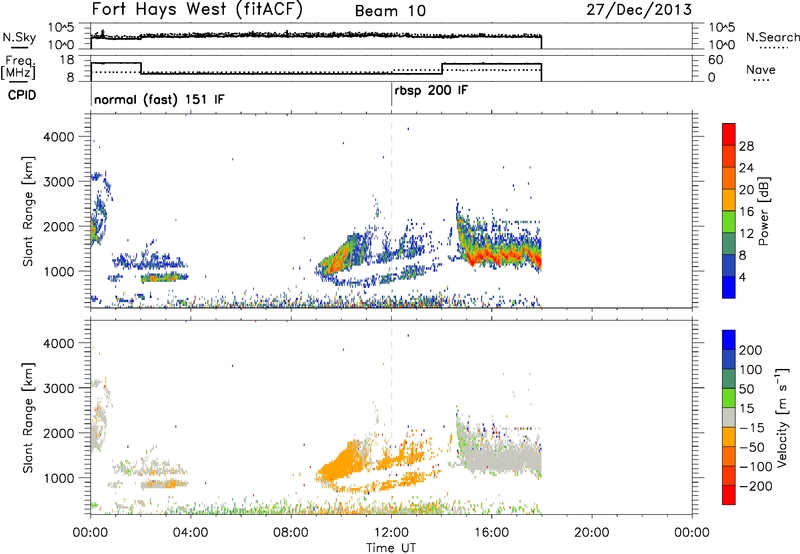Pick the Velocity colorbar segment between -100 and -200
The width and height of the screenshot is (800, 554).
729,476
